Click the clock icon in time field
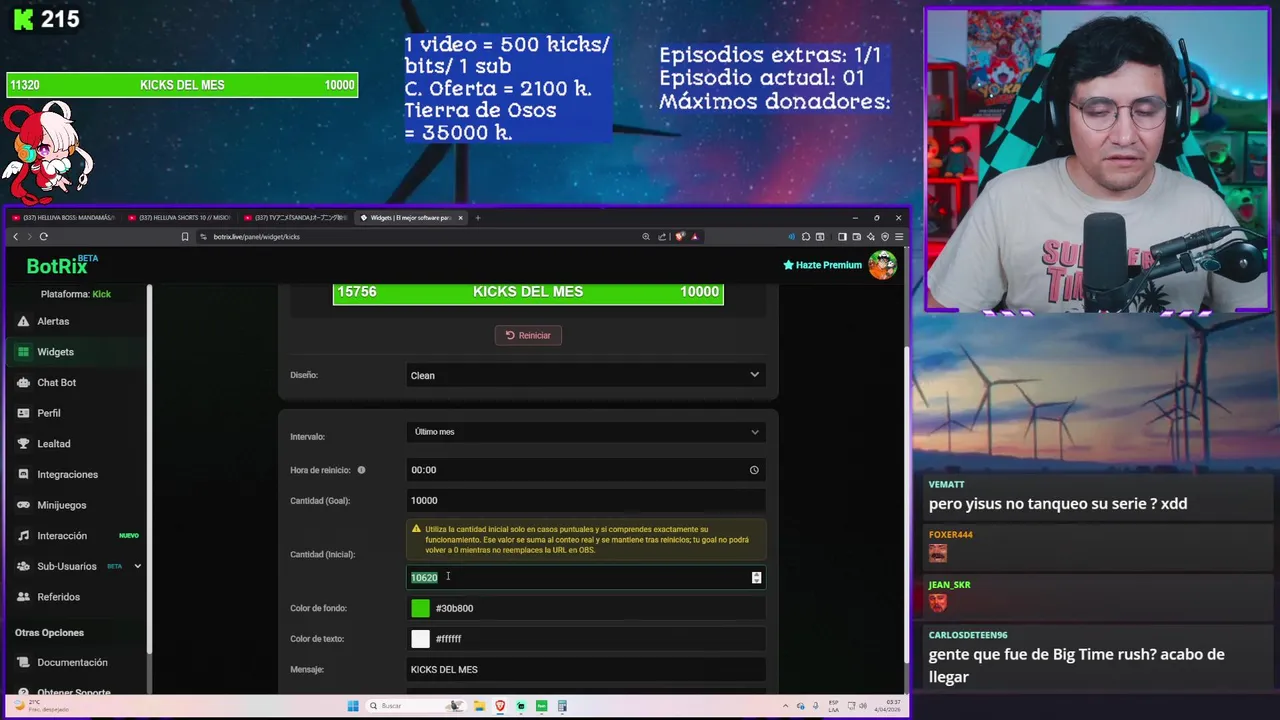The width and height of the screenshot is (1280, 720). [x=754, y=470]
